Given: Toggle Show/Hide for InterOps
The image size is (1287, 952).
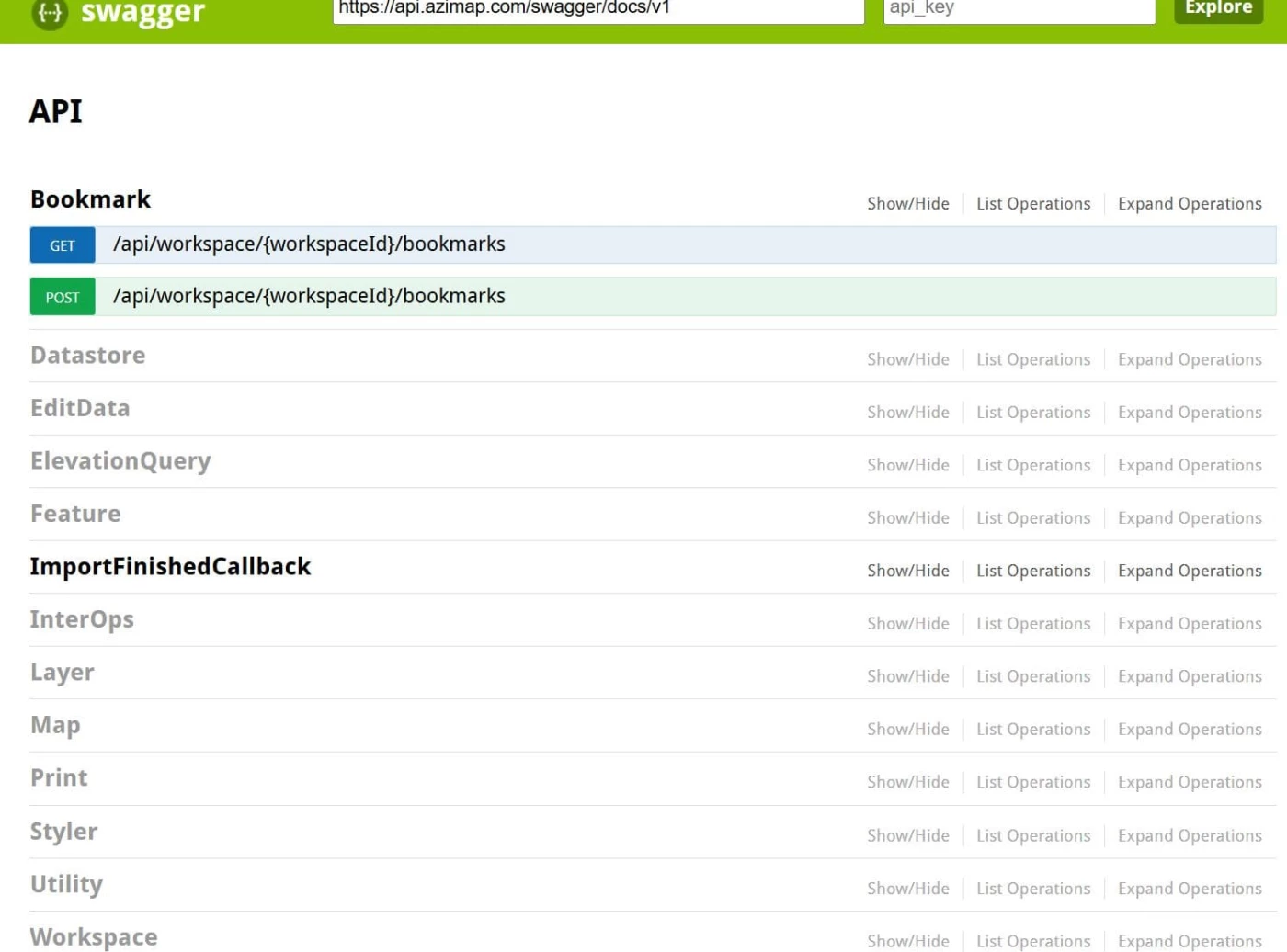Looking at the screenshot, I should point(907,624).
